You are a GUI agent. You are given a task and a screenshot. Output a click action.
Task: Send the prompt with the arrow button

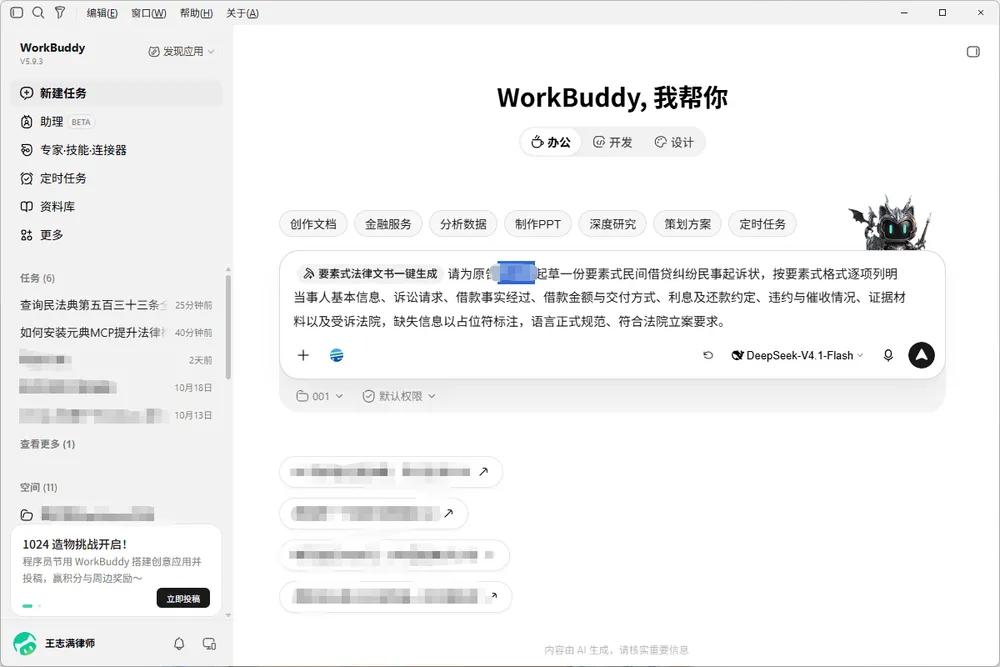[x=922, y=355]
